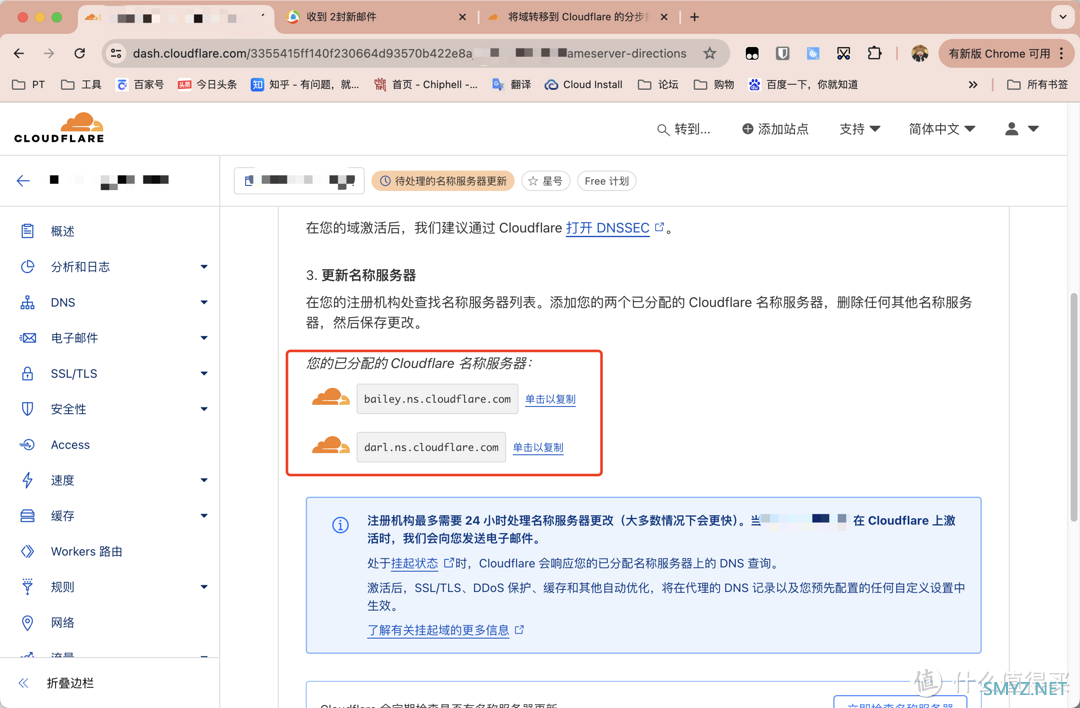
Task: Open 规则 rules section
Action: pos(62,587)
